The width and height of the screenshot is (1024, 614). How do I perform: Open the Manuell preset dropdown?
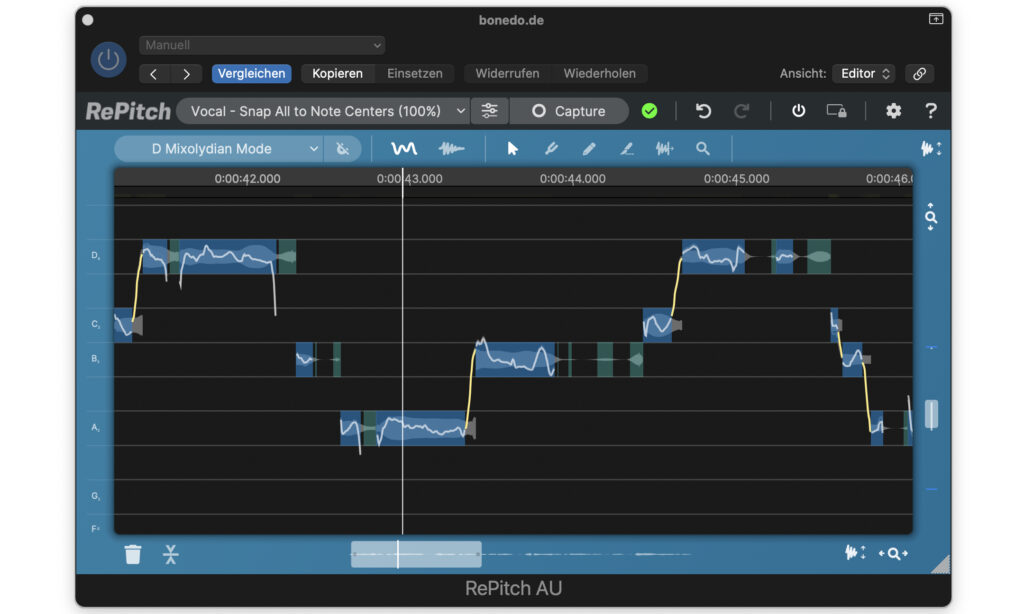tap(262, 45)
